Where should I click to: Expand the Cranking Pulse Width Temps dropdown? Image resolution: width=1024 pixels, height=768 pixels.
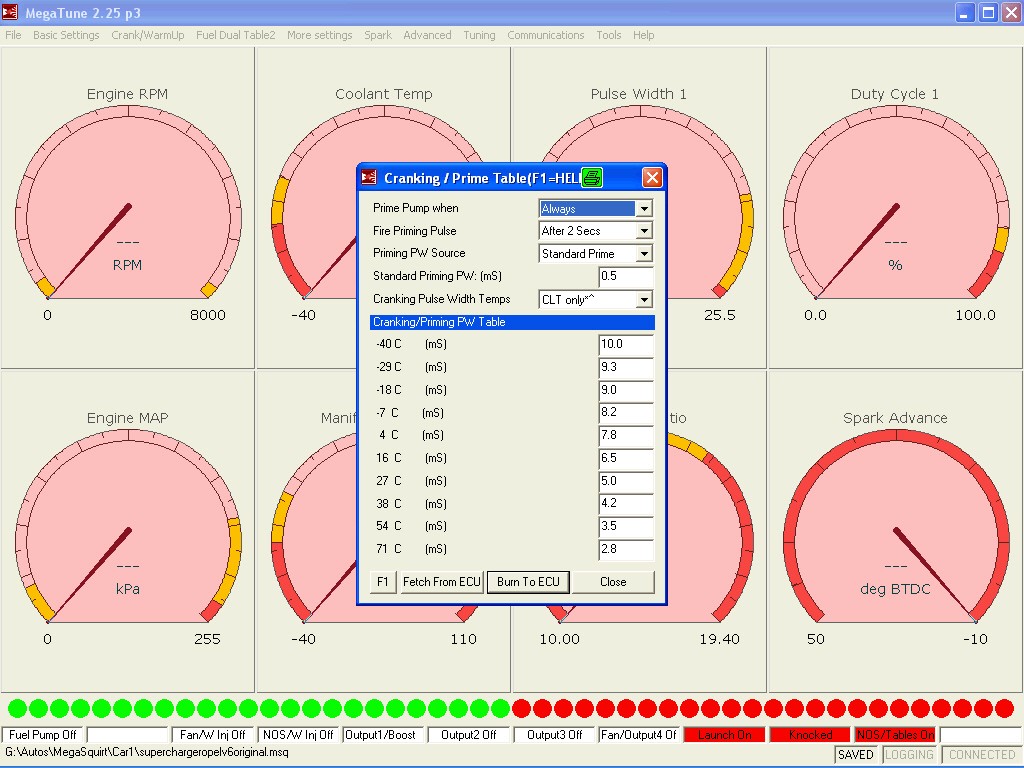click(x=644, y=299)
